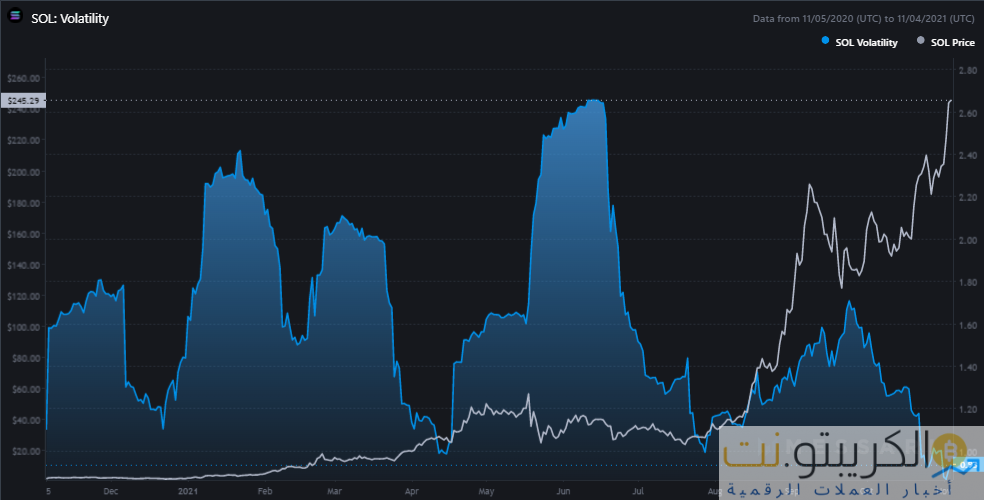Click the Apr label on time axis
Image resolution: width=984 pixels, height=500 pixels.
(x=411, y=492)
